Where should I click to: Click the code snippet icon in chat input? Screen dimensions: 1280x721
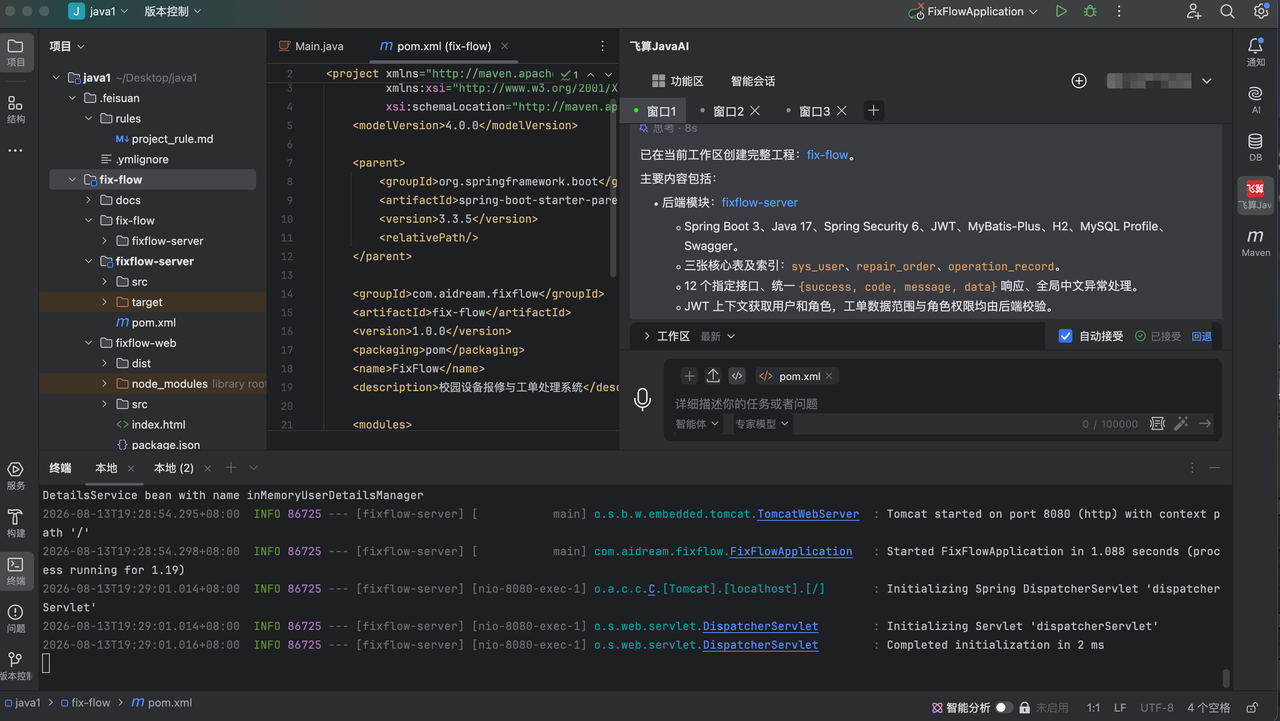click(737, 376)
